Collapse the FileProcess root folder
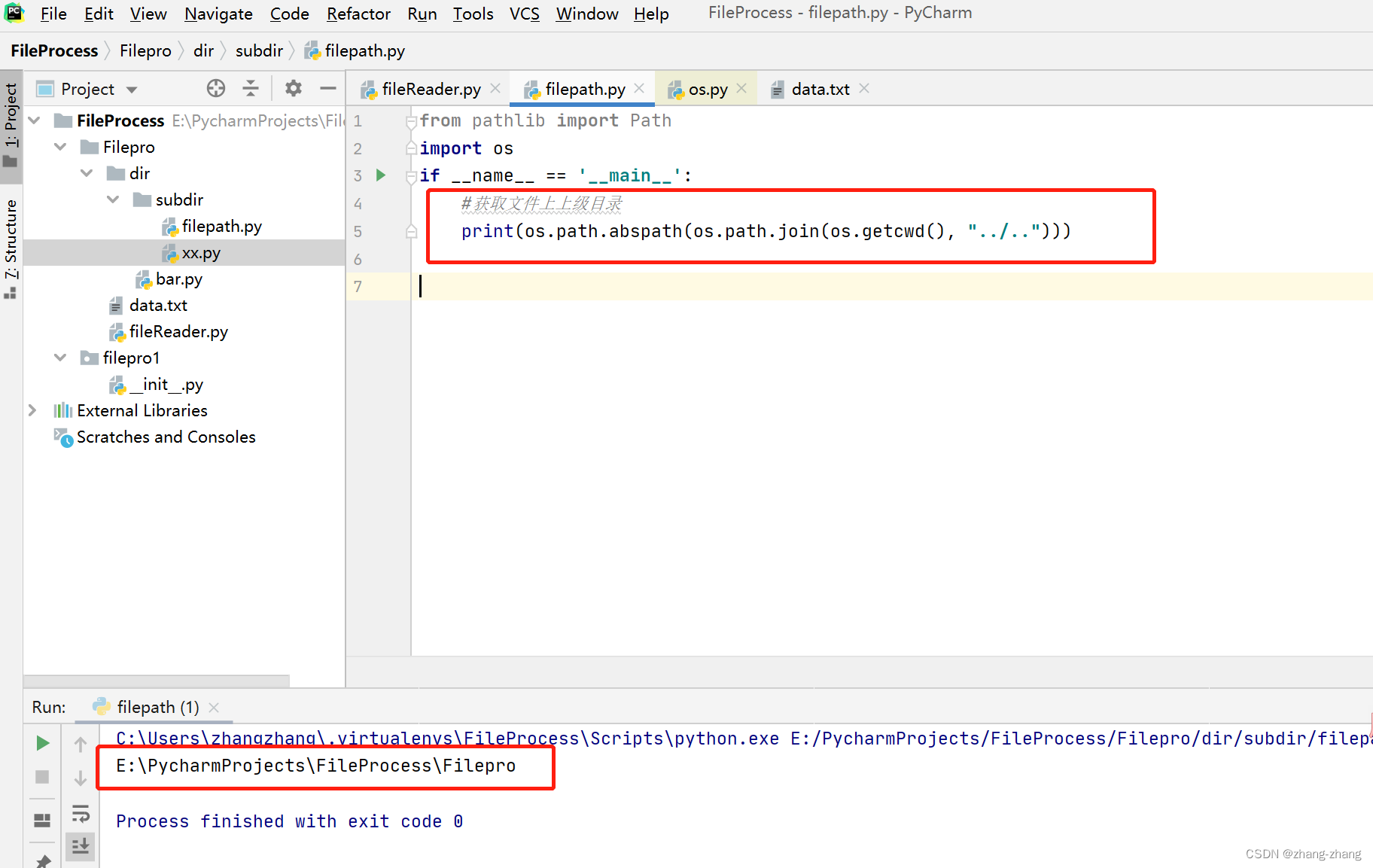1373x868 pixels. pyautogui.click(x=35, y=120)
